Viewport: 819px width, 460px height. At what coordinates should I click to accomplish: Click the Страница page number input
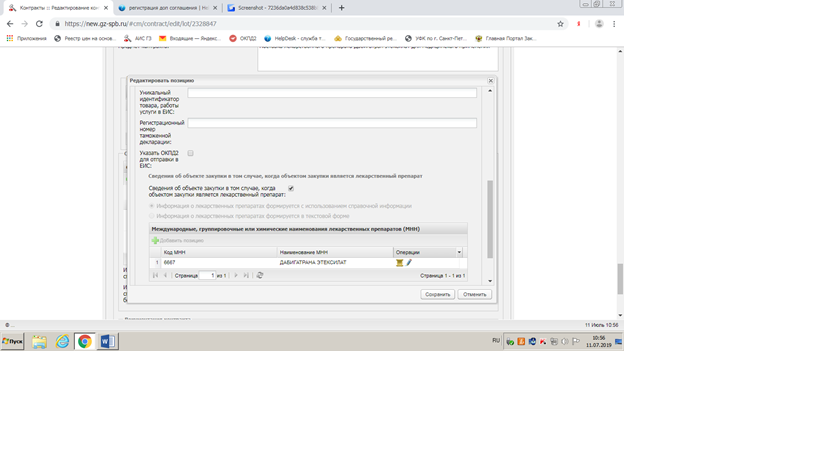point(207,275)
